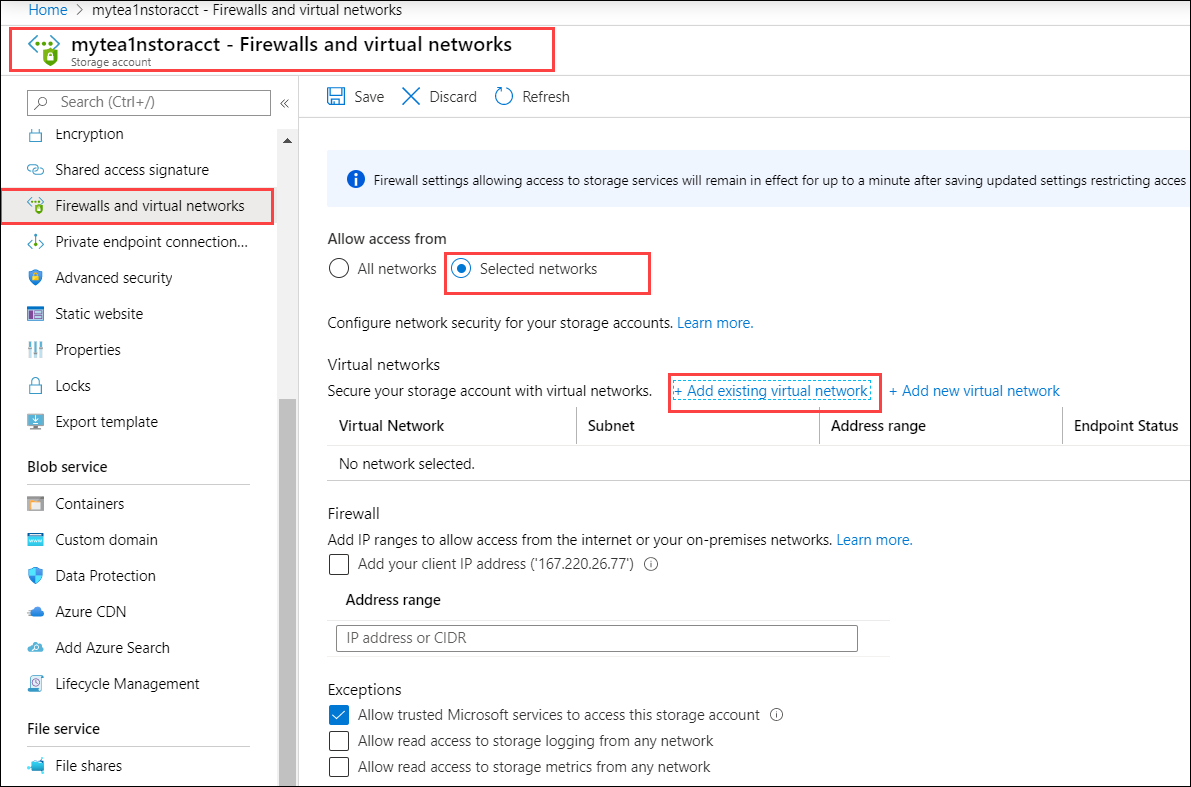This screenshot has width=1191, height=787.
Task: Click the Properties bars icon
Action: click(36, 350)
